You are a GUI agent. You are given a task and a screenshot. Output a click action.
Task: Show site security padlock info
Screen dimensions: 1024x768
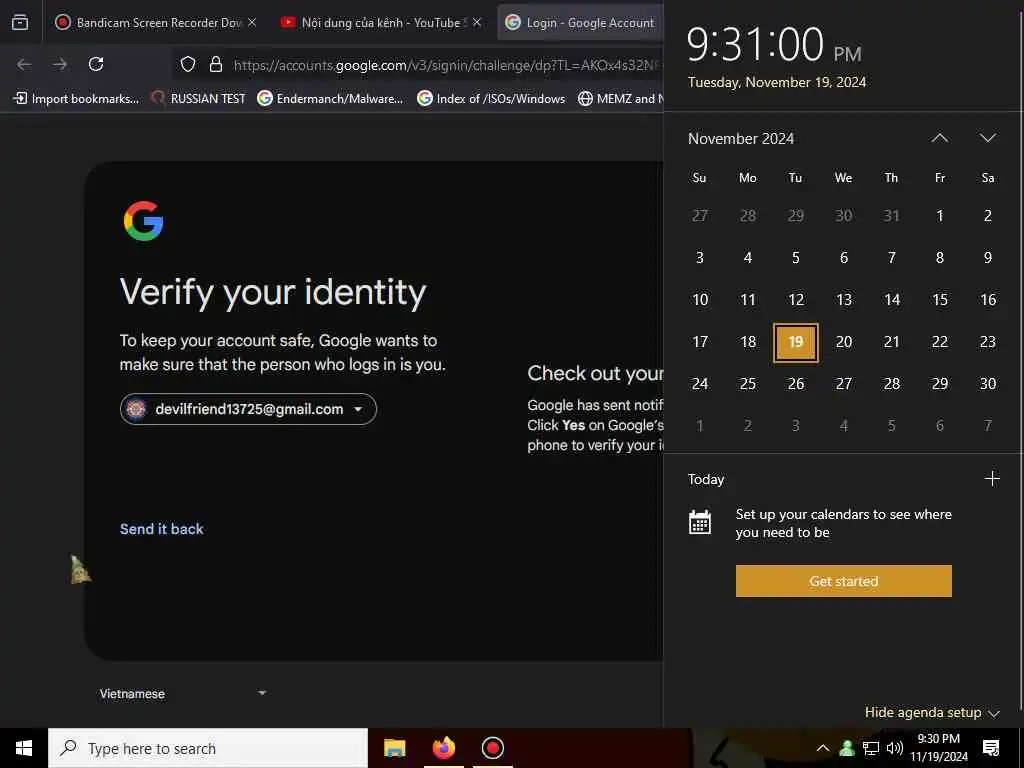coord(216,64)
